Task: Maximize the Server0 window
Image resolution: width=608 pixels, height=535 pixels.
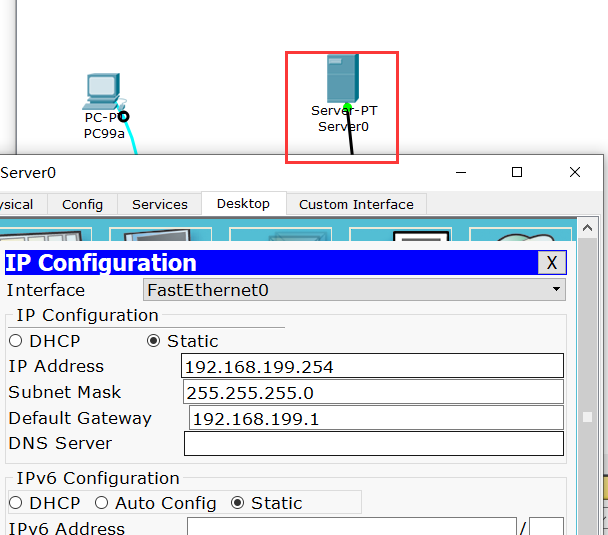Action: [x=517, y=172]
